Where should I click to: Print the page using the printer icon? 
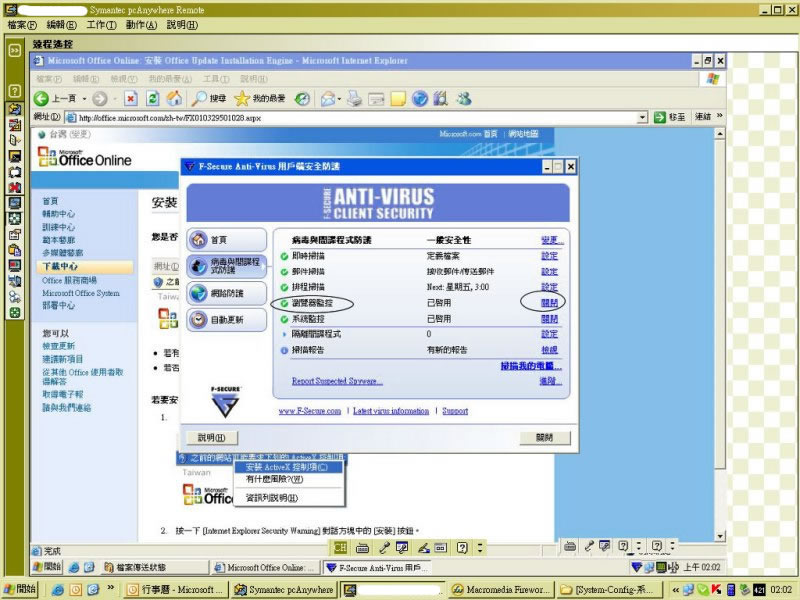coord(354,98)
